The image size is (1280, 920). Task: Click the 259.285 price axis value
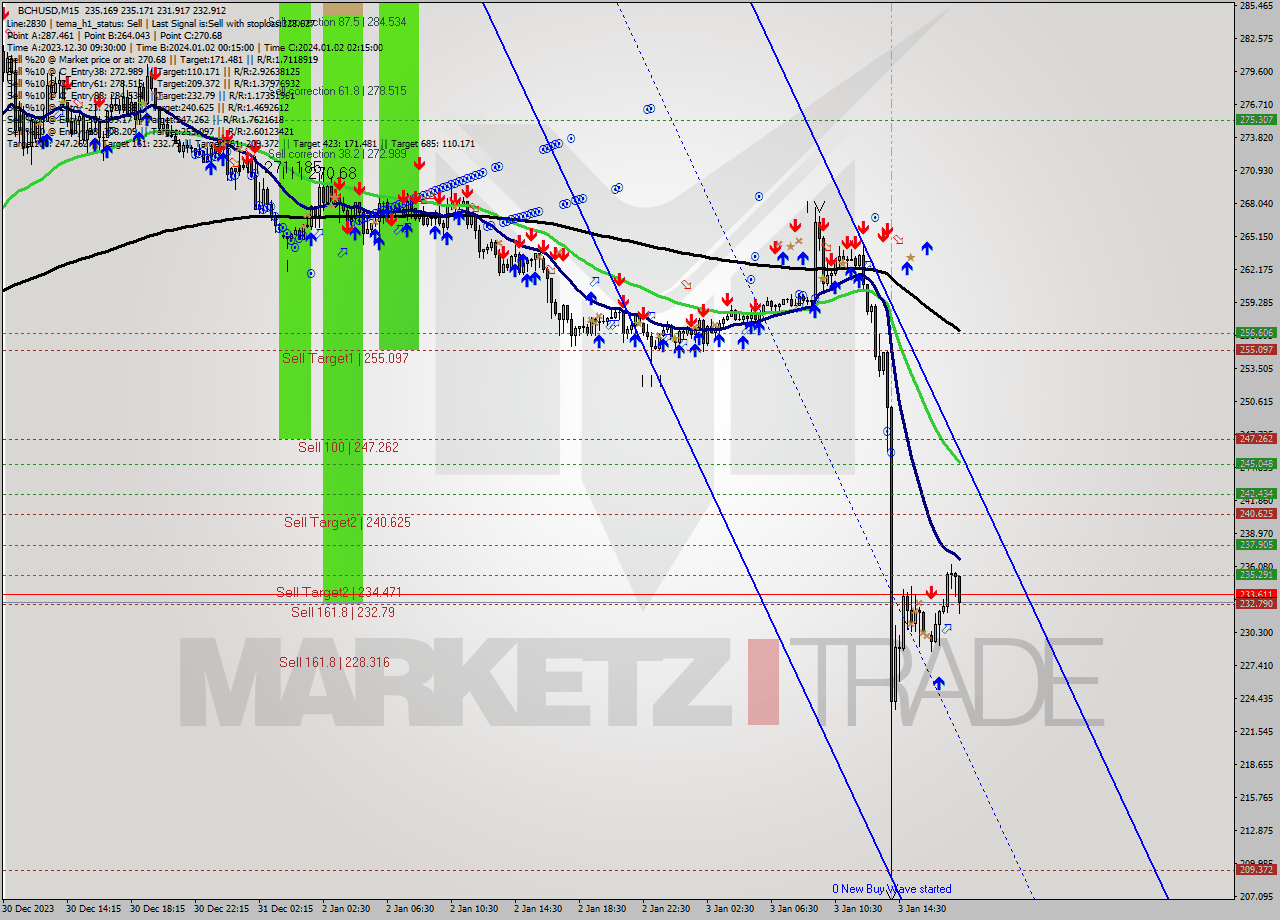tap(1256, 303)
